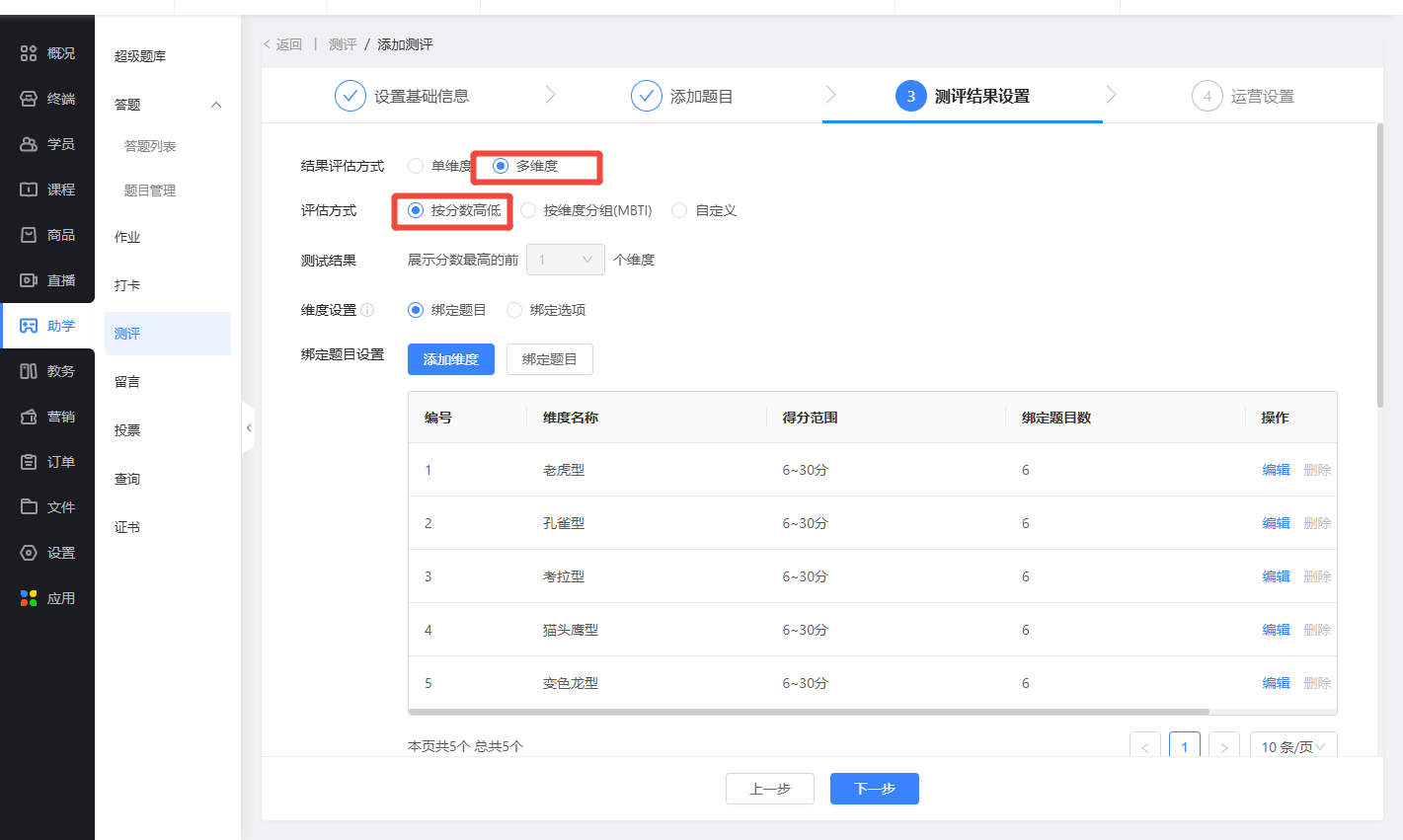Select the 绑定选项 radio button
Viewport: 1403px width, 840px height.
point(514,310)
